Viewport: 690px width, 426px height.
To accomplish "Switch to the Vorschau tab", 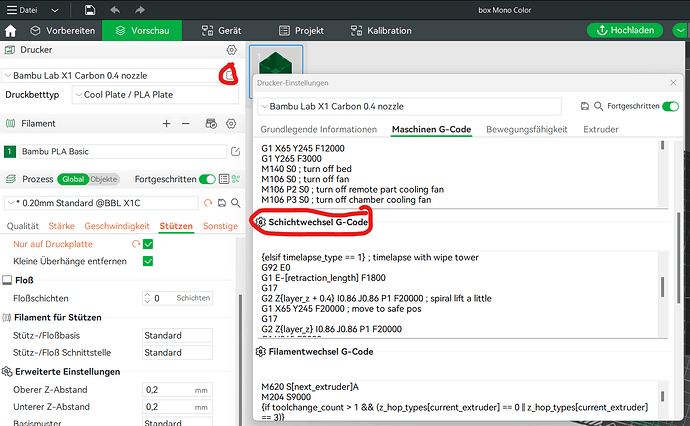I will 142,31.
